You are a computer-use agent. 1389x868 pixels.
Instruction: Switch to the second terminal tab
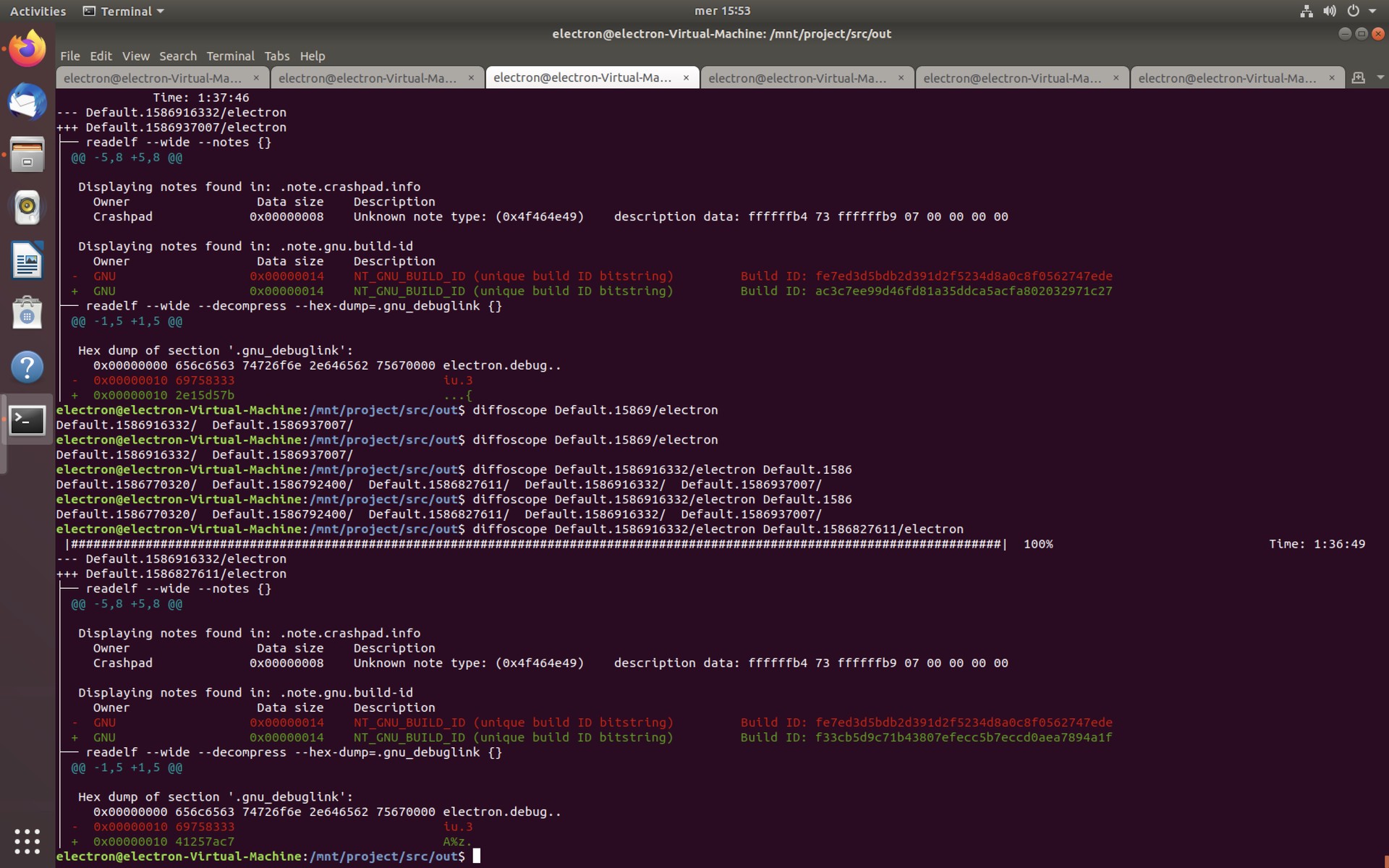pyautogui.click(x=377, y=77)
